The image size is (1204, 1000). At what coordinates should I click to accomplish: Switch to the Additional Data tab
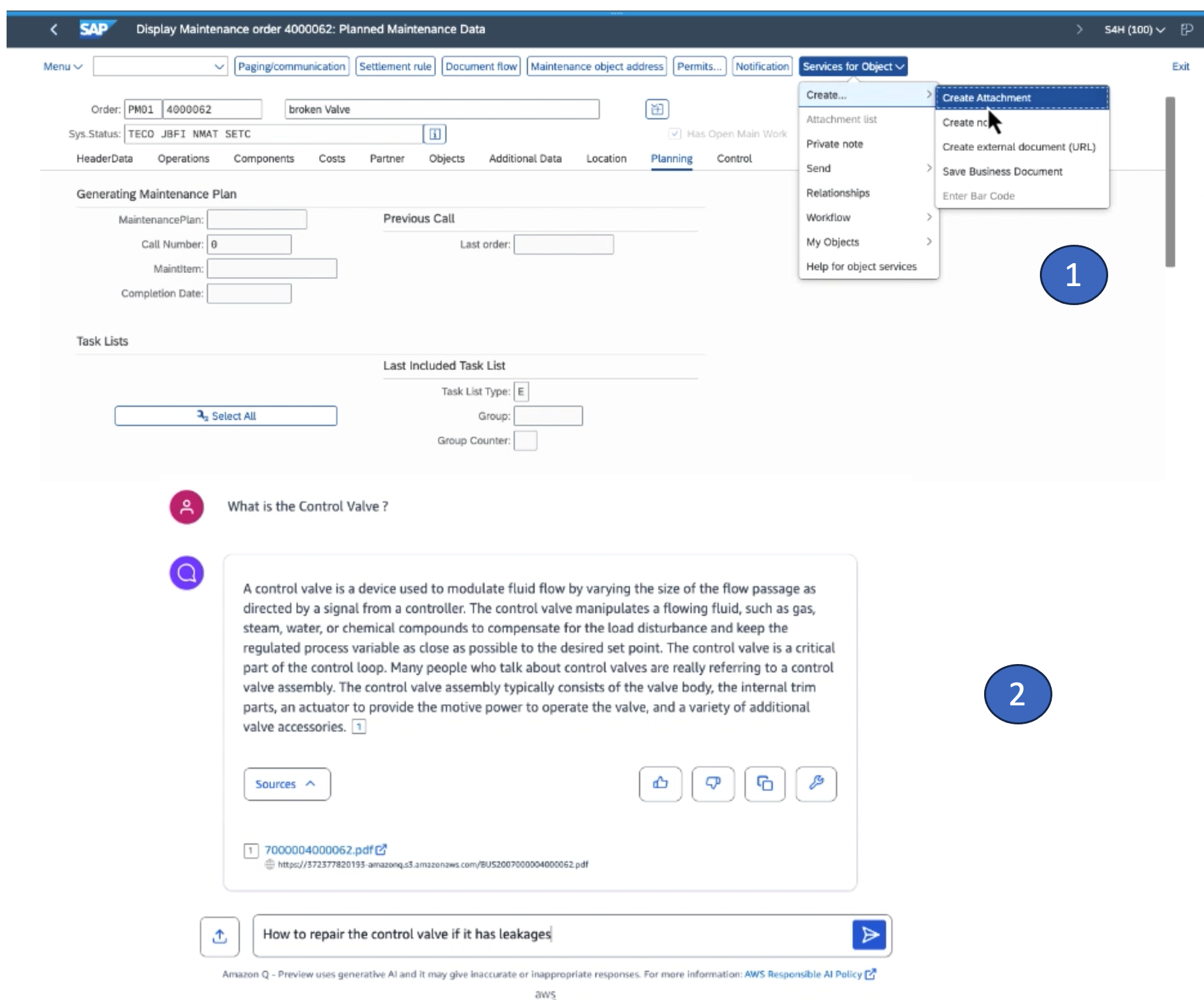click(525, 159)
